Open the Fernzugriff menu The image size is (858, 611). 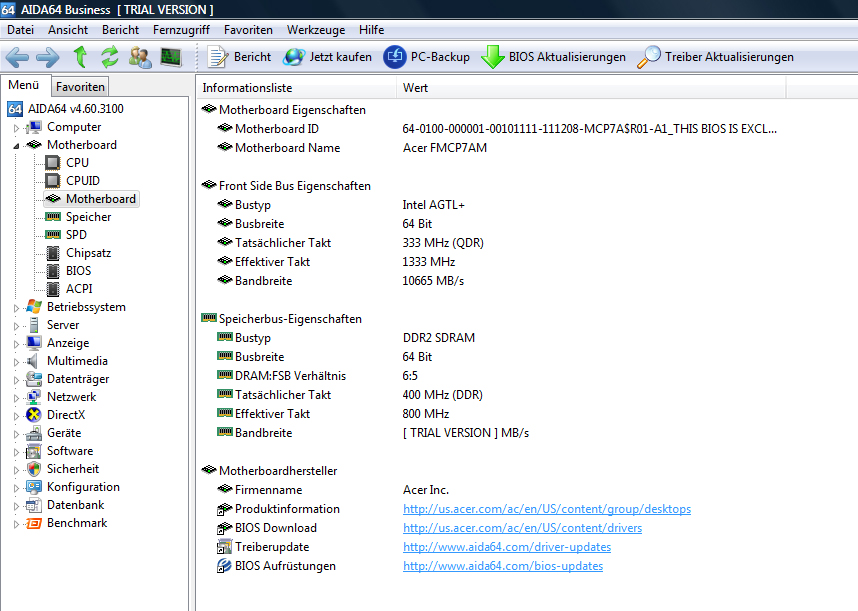(x=181, y=30)
